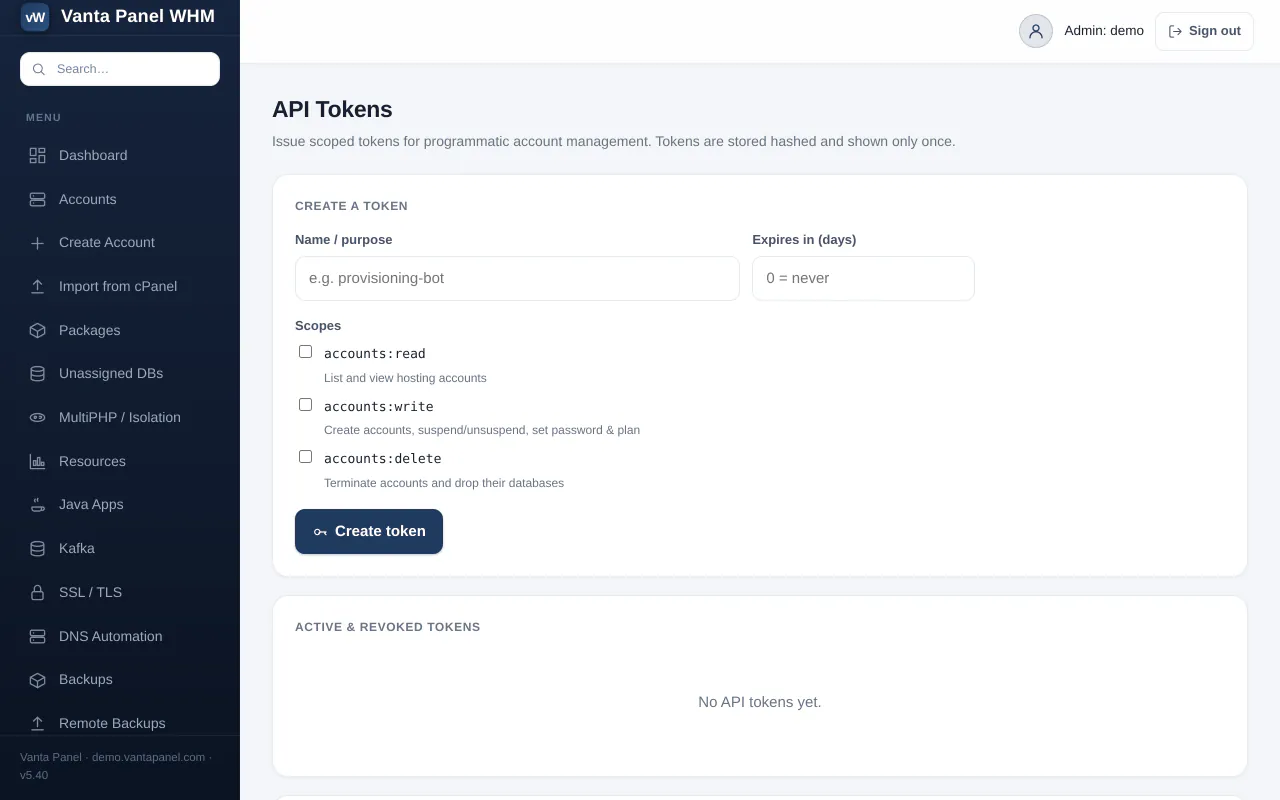Click the Remote Backups upload icon
Screen dimensions: 1280x800
(37, 723)
